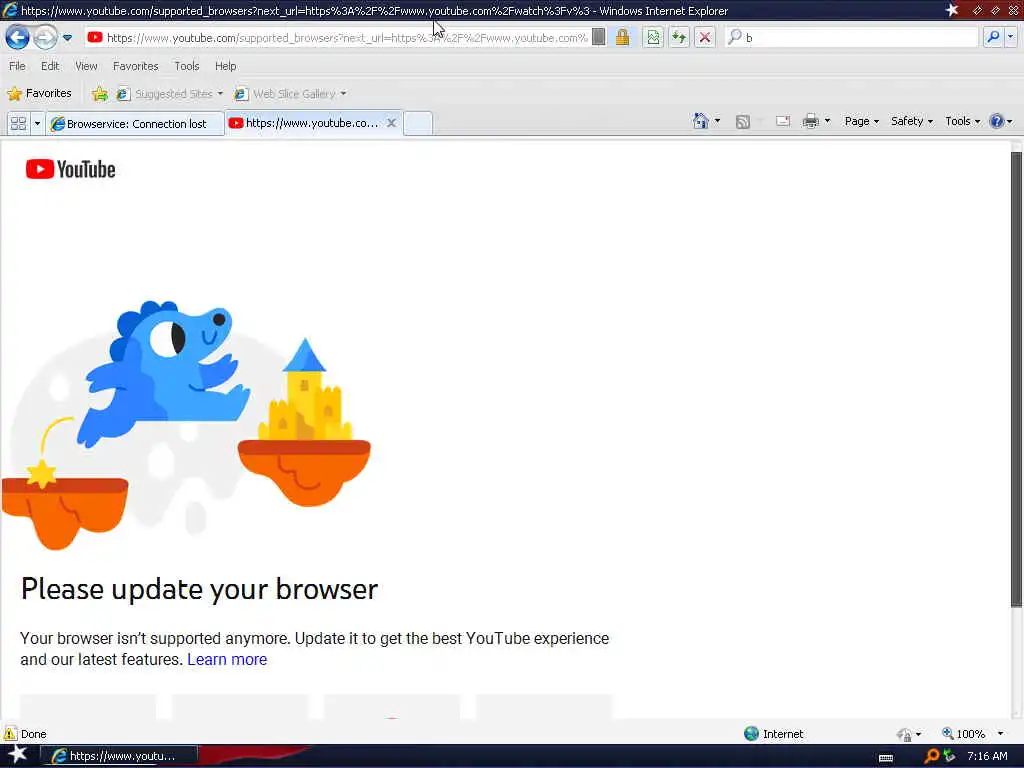
Task: Click the Internet Explorer taskbar button
Action: pos(119,756)
